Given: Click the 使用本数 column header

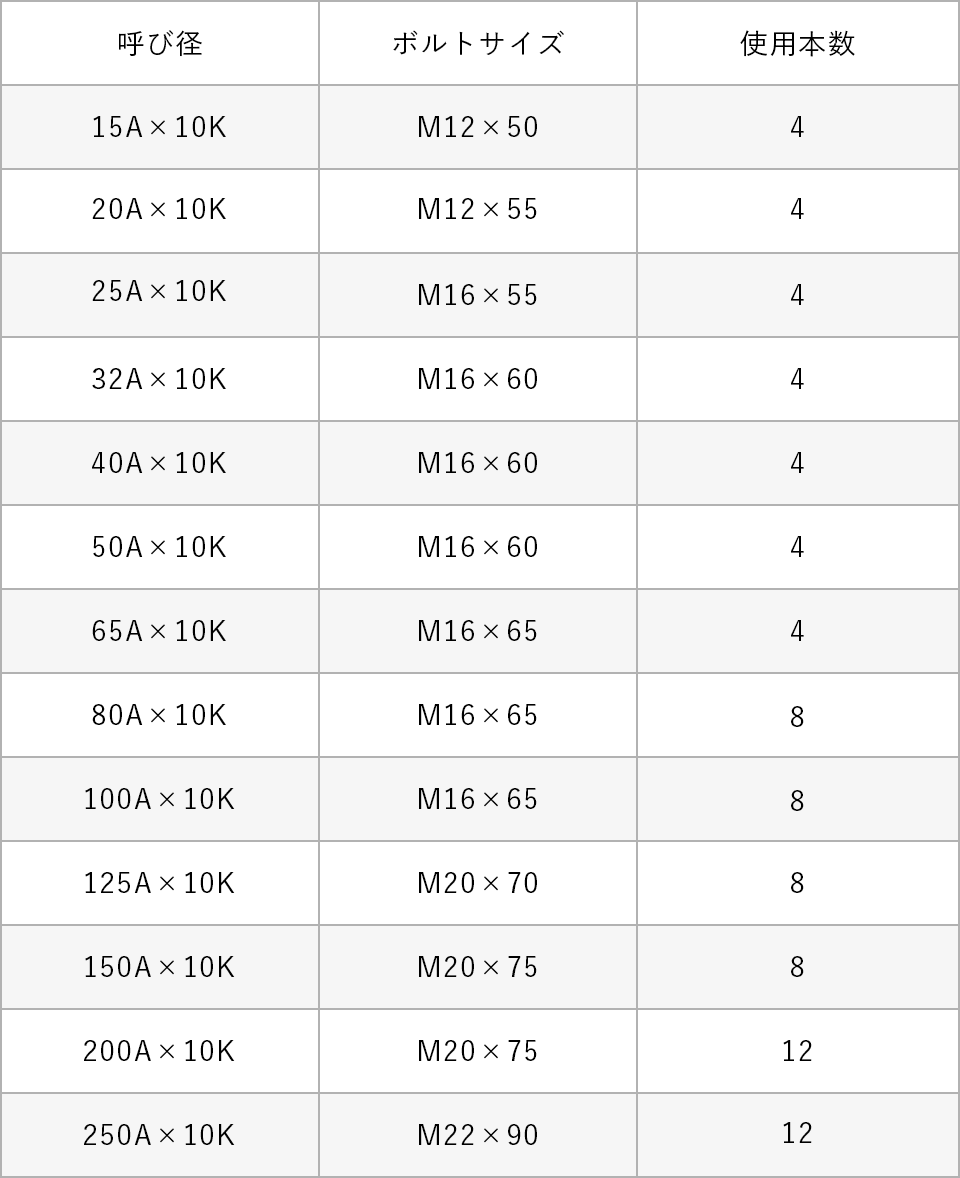Looking at the screenshot, I should click(x=797, y=44).
